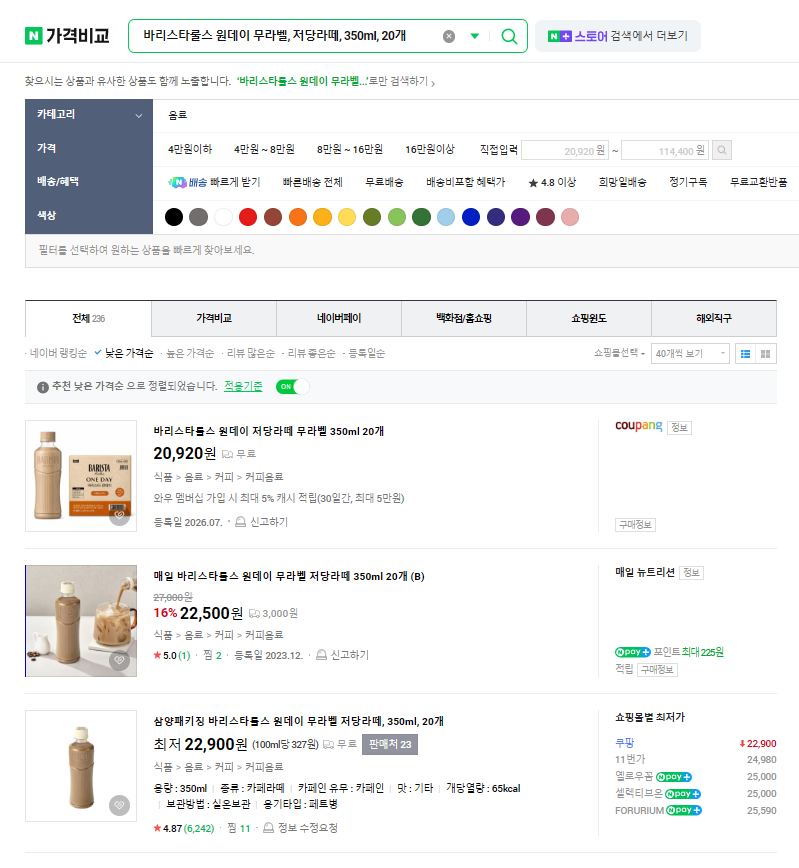Screen dimensions: 799x868
Task: Click 구매정보 button under coupang
Action: point(635,525)
